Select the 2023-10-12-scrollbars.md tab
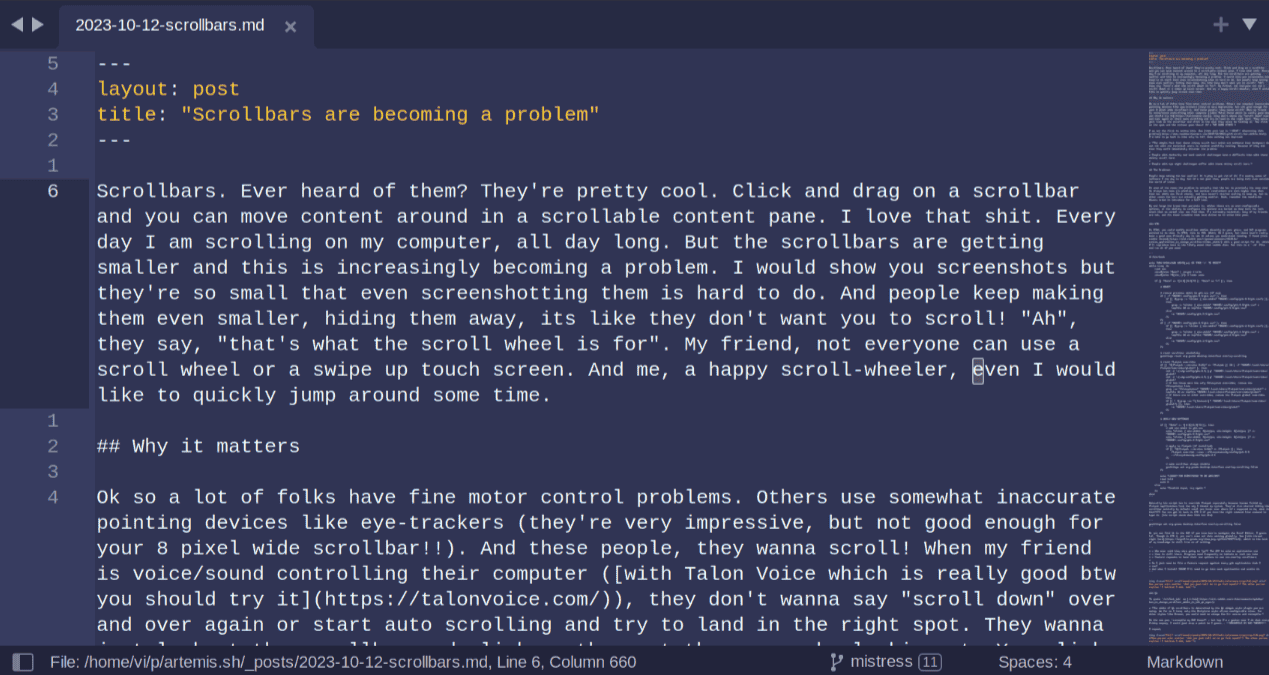Viewport: 1269px width, 675px height. click(170, 25)
